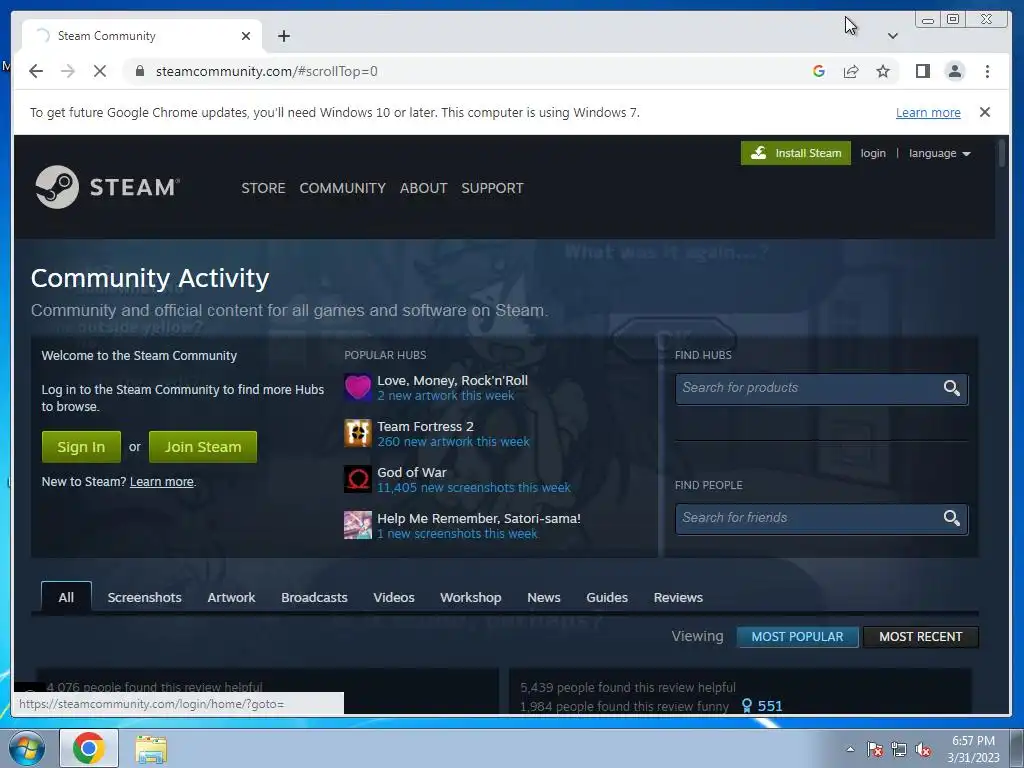Click the padlock site info icon
The width and height of the screenshot is (1024, 768).
coord(139,71)
